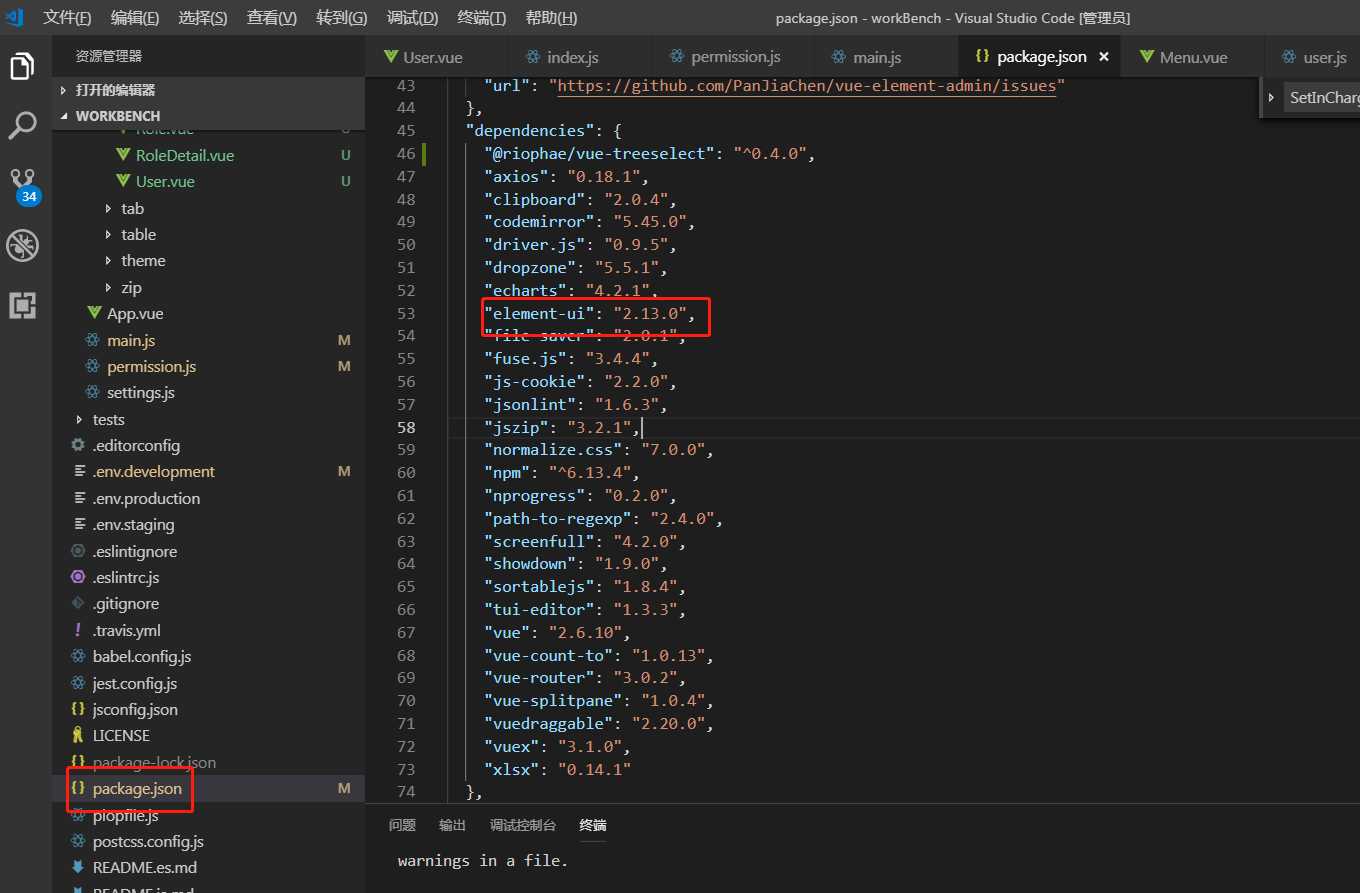Switch to the 调试控制台 panel tab
The width and height of the screenshot is (1360, 893).
(x=523, y=825)
